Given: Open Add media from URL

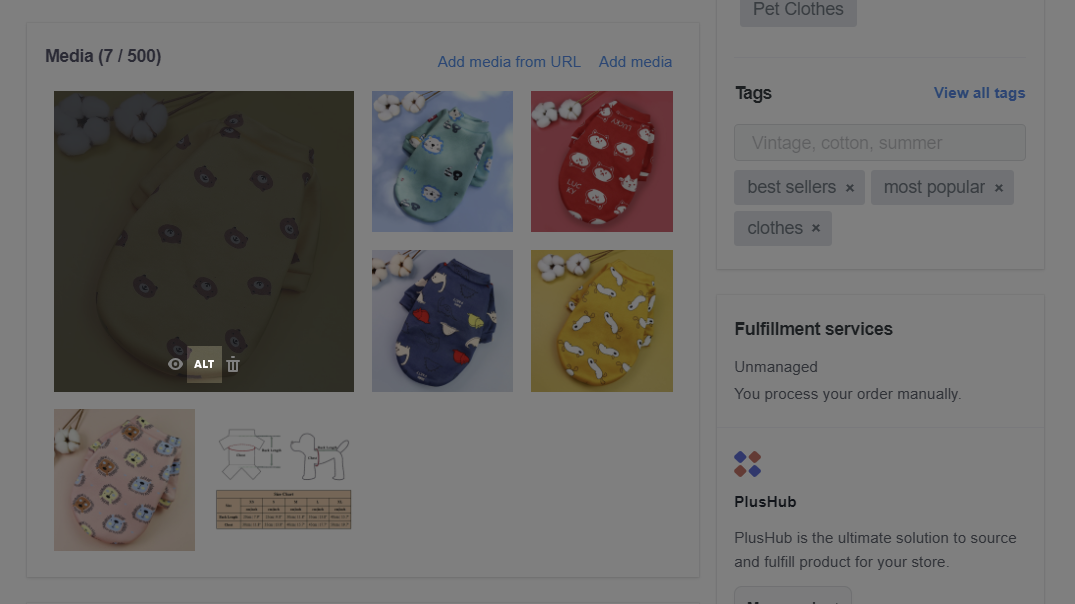Looking at the screenshot, I should [x=509, y=62].
